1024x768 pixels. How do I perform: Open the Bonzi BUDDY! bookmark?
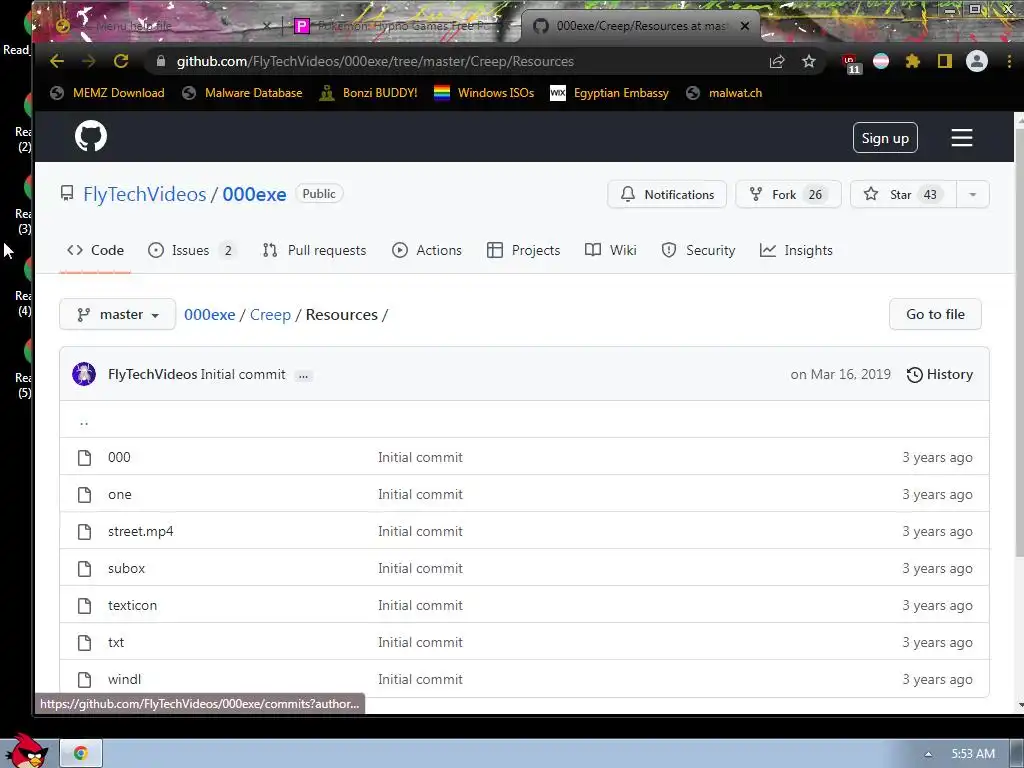tap(368, 93)
